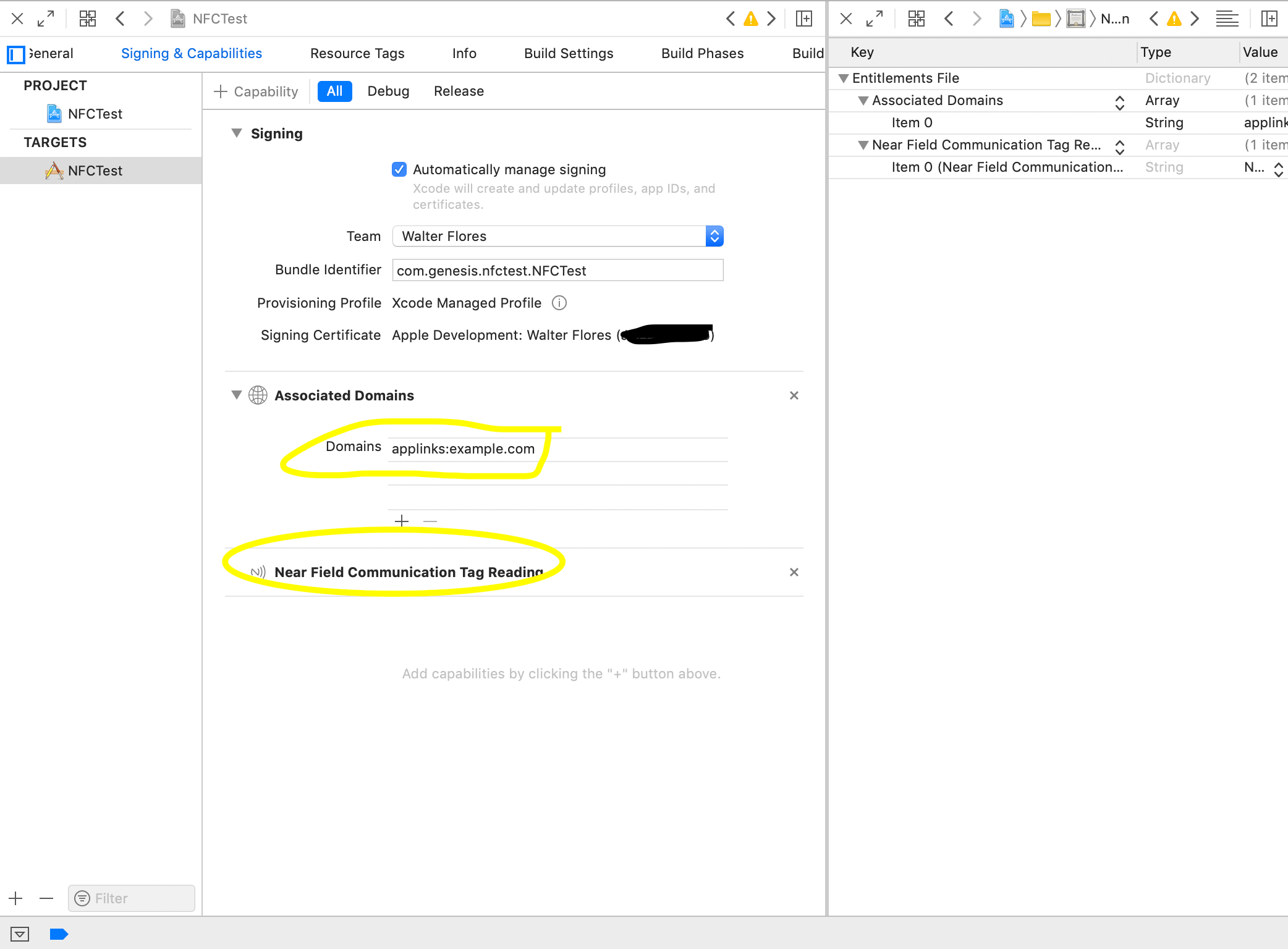Click the filter icon in the navigator filter bar

(x=82, y=898)
